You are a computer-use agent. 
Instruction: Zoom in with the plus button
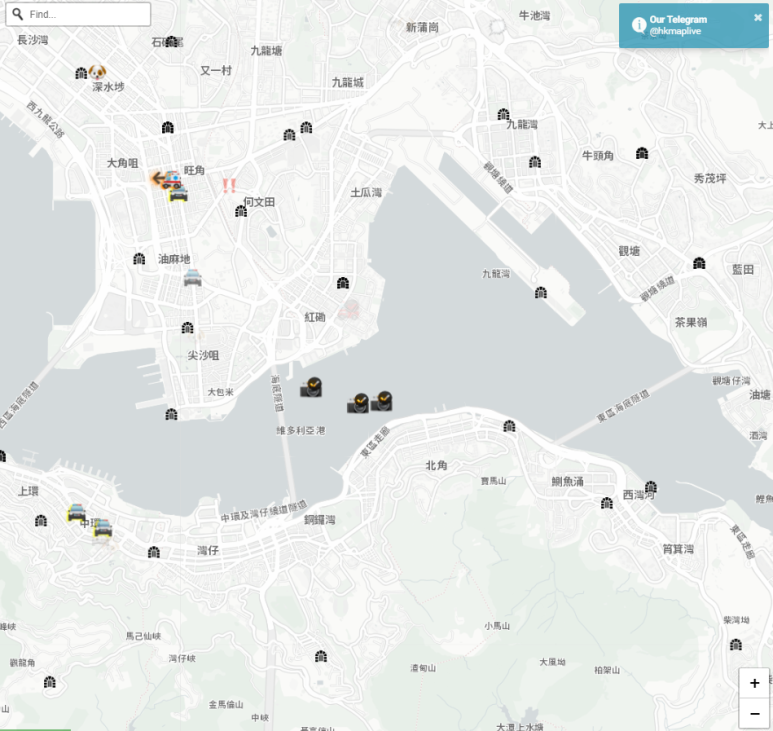click(x=754, y=684)
